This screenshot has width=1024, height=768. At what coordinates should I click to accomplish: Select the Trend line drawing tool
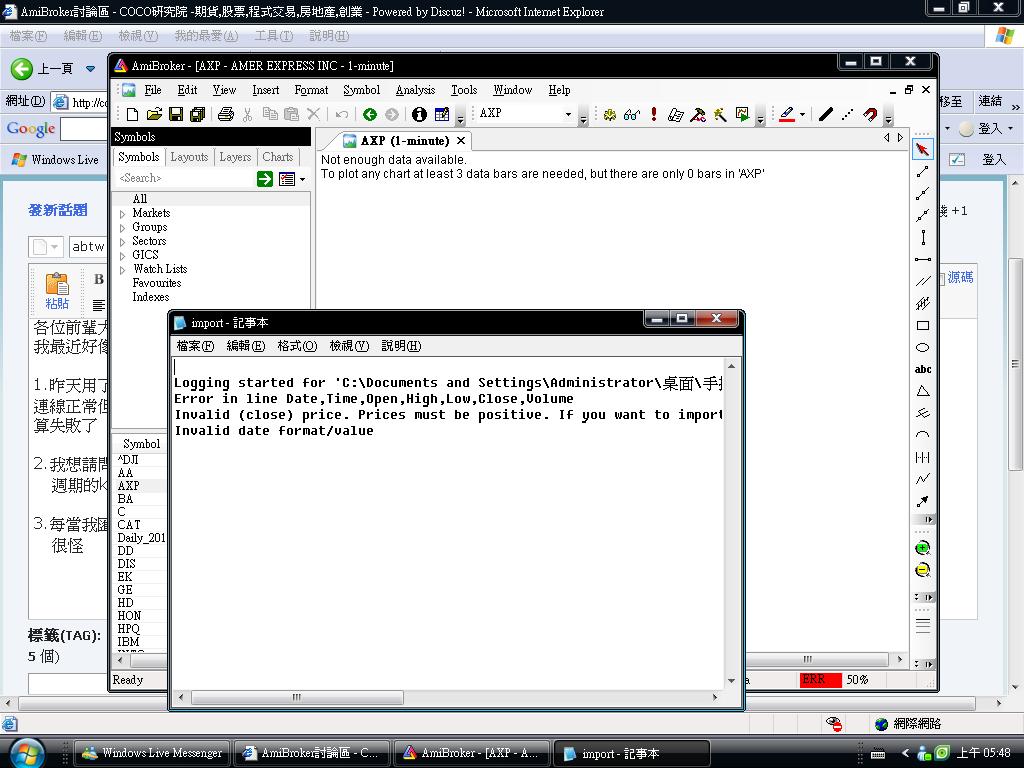coord(922,172)
